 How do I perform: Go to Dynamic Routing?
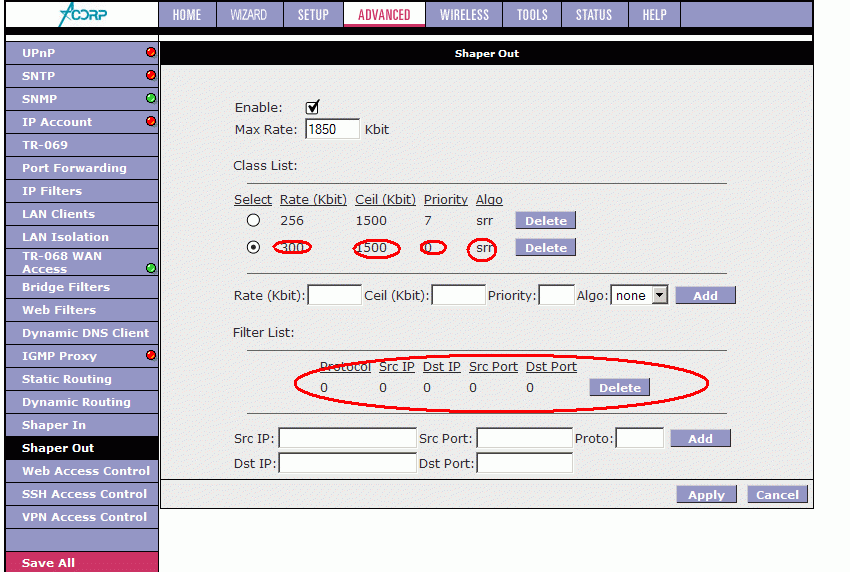[82, 402]
